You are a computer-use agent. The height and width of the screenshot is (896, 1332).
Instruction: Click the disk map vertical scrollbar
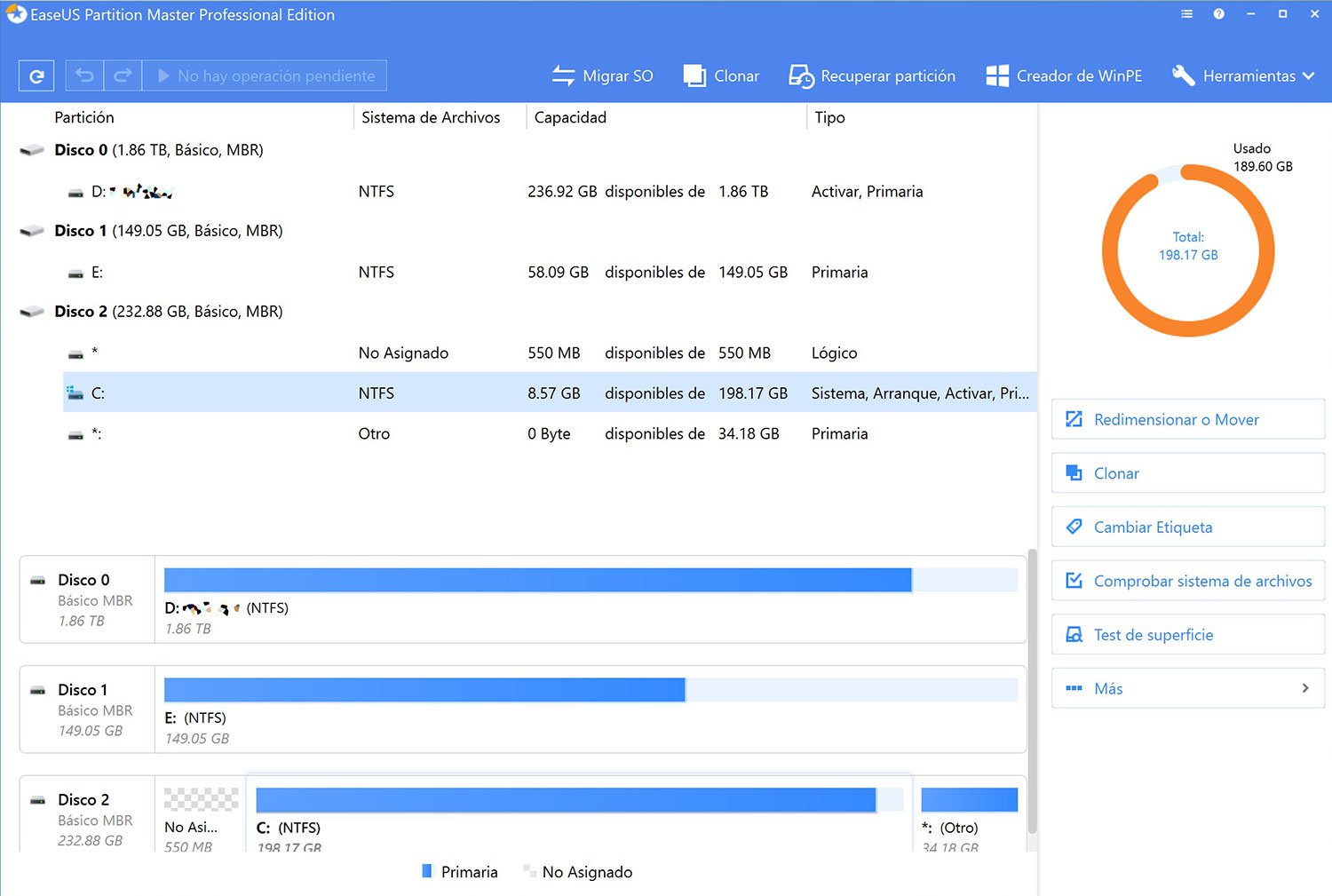[x=1032, y=693]
